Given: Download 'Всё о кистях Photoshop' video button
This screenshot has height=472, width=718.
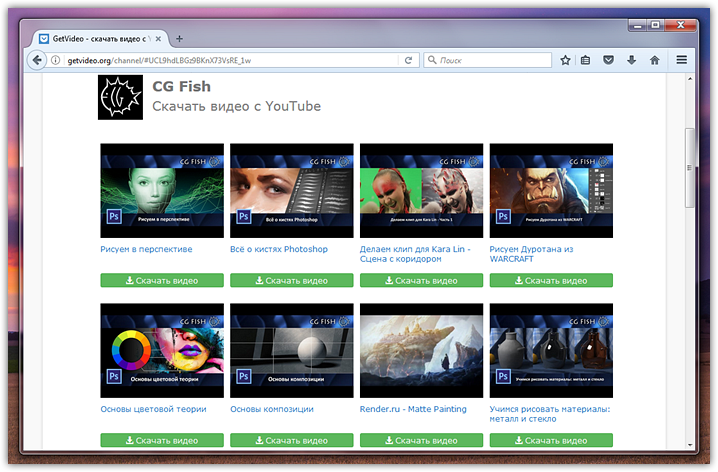Looking at the screenshot, I should 292,280.
